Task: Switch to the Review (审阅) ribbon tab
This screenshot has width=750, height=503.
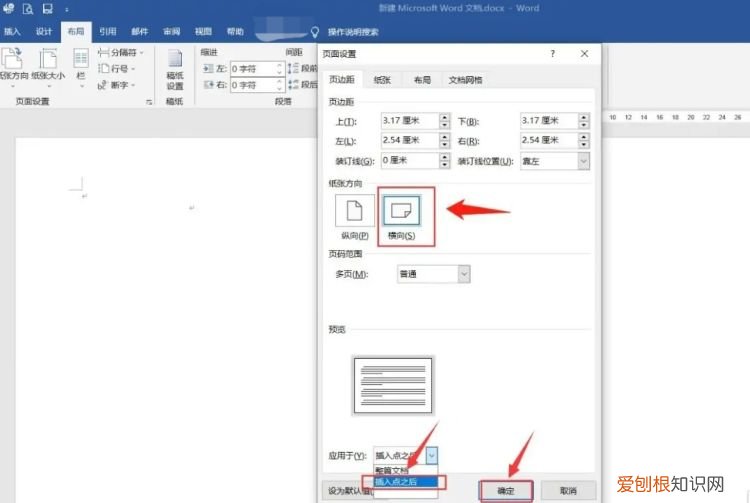Action: (171, 32)
